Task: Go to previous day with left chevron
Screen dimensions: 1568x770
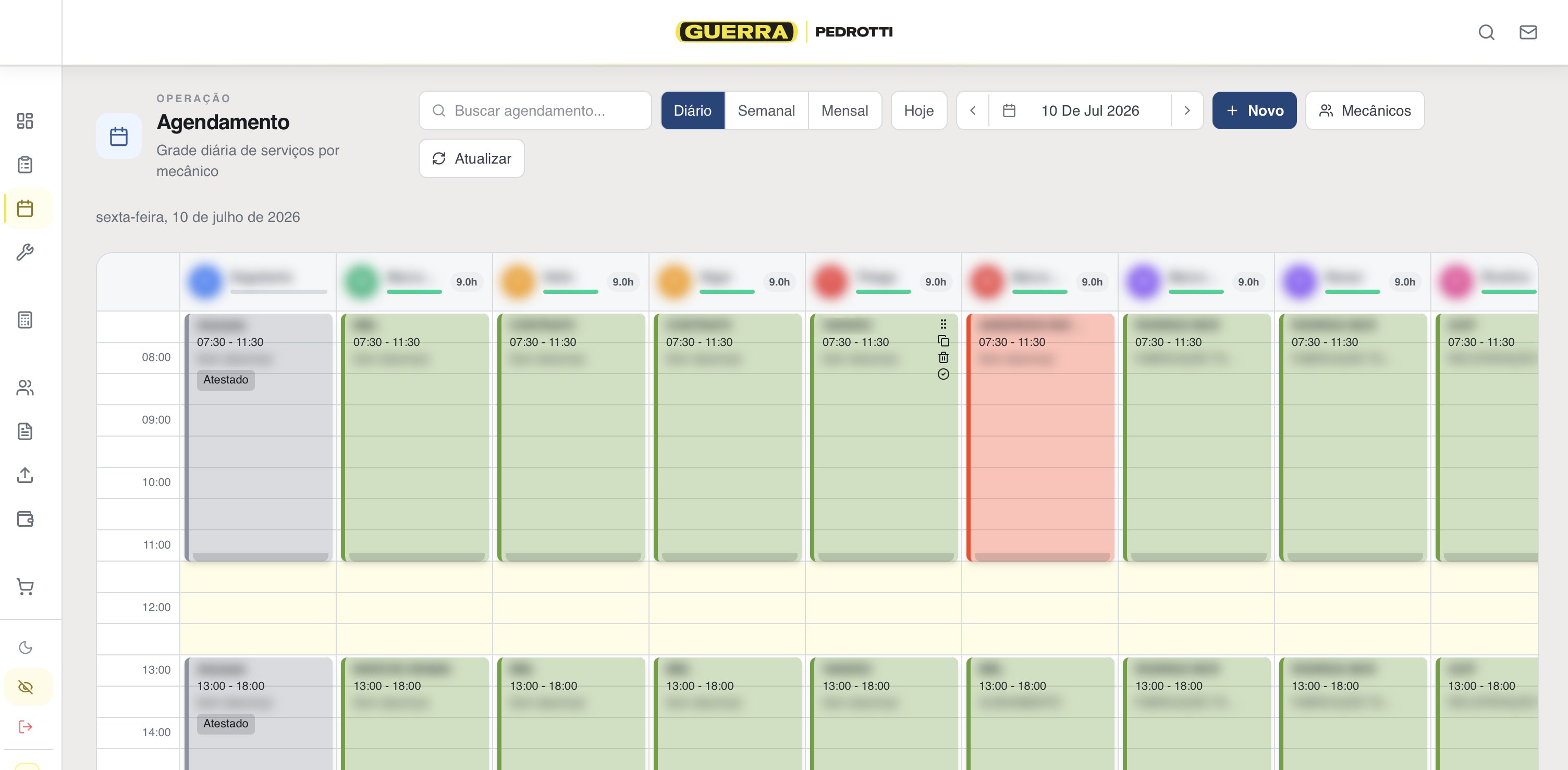Action: pyautogui.click(x=973, y=110)
